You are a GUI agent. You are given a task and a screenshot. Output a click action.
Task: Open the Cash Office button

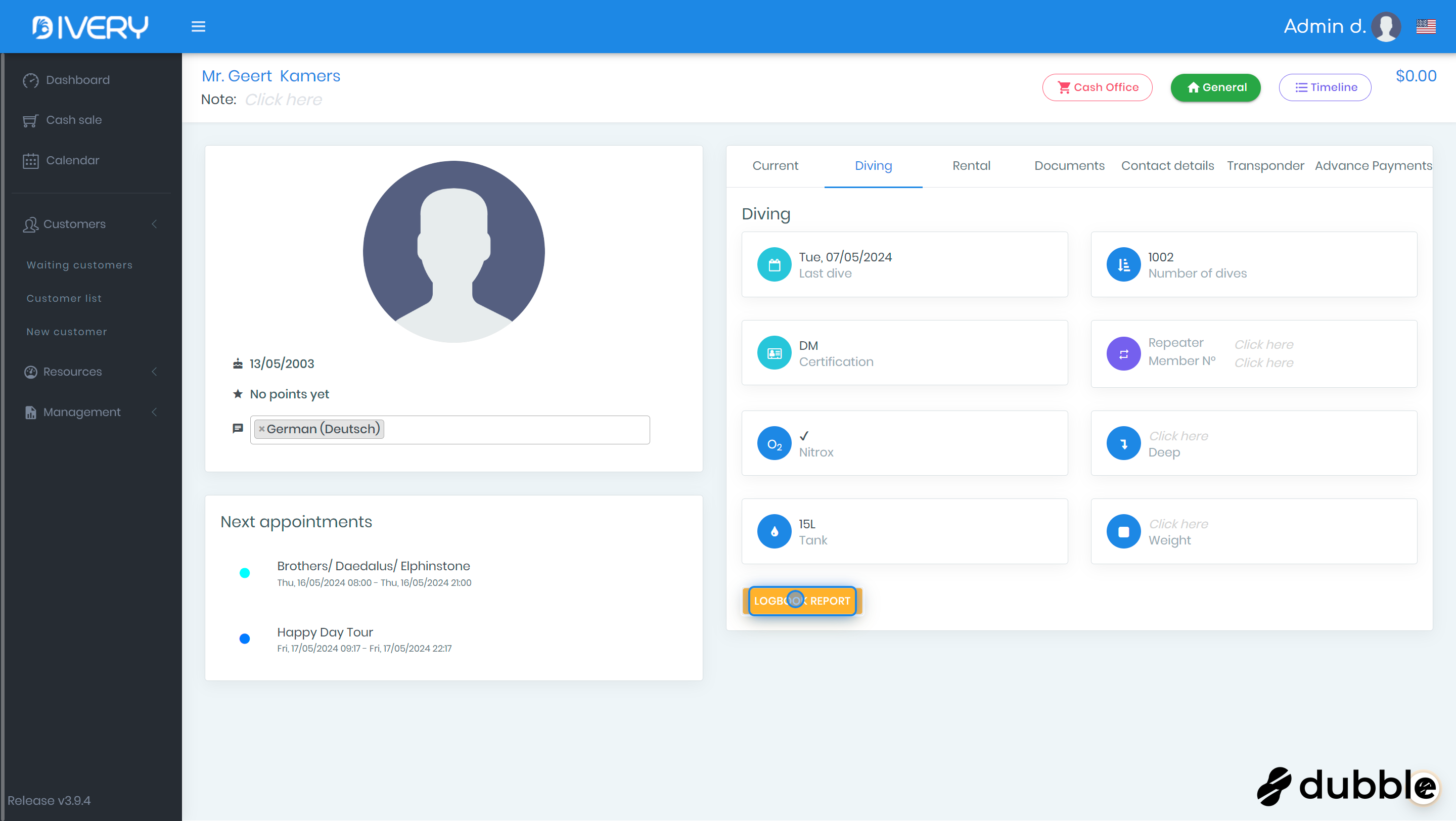tap(1097, 87)
